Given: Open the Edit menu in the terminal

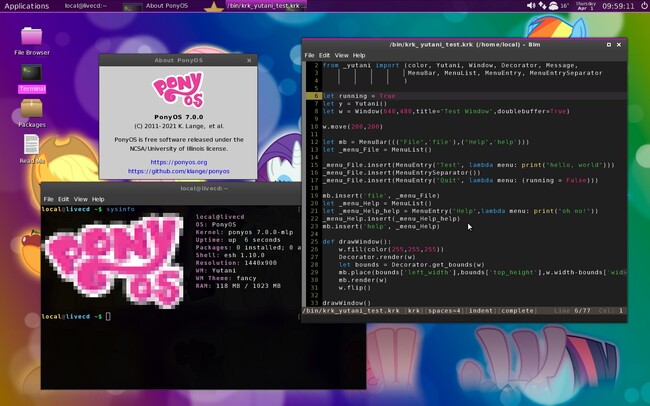Looking at the screenshot, I should [x=64, y=199].
